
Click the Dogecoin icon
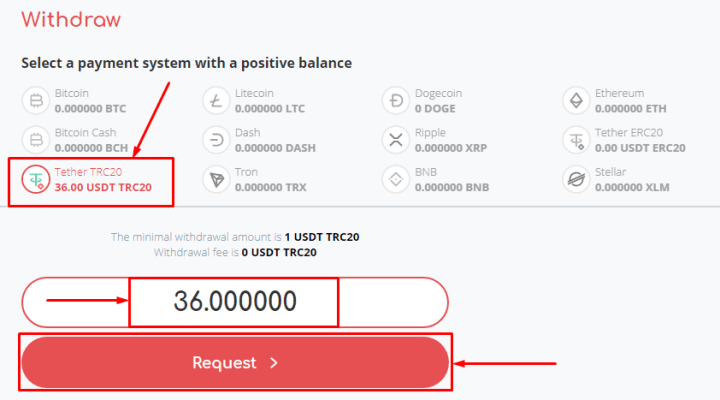(x=397, y=100)
